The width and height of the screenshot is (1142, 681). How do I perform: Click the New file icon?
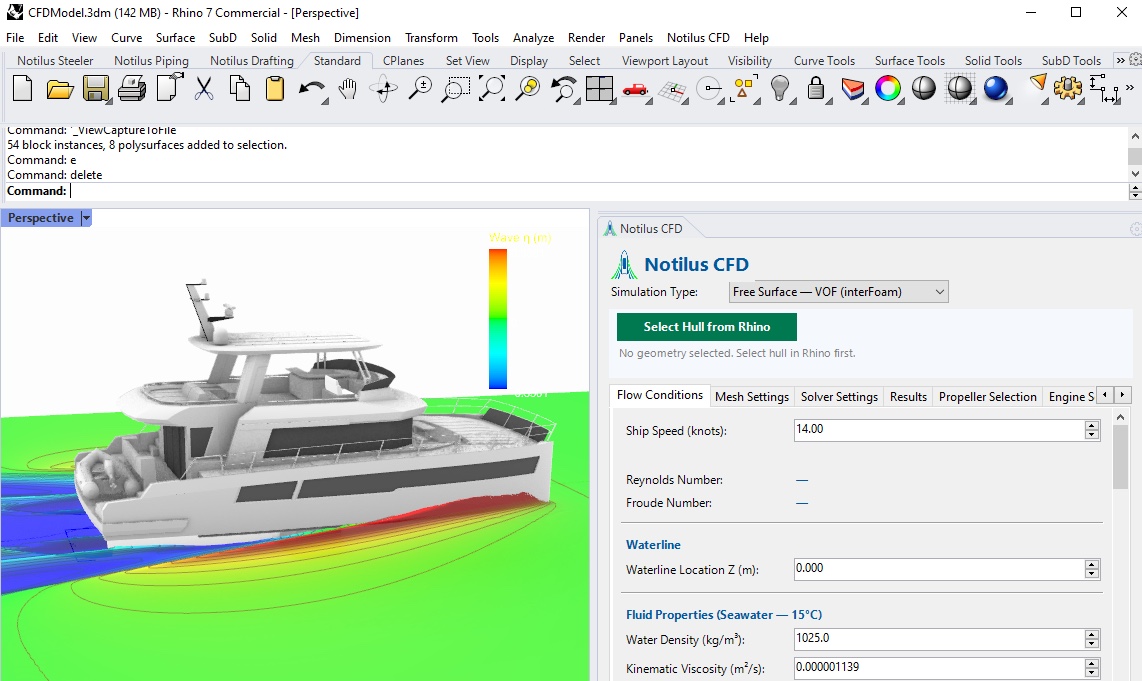23,89
